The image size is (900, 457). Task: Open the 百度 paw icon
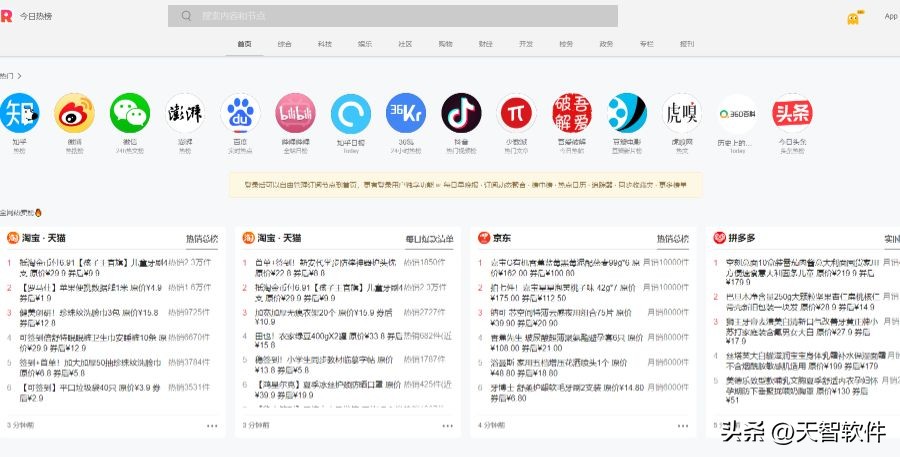point(240,113)
